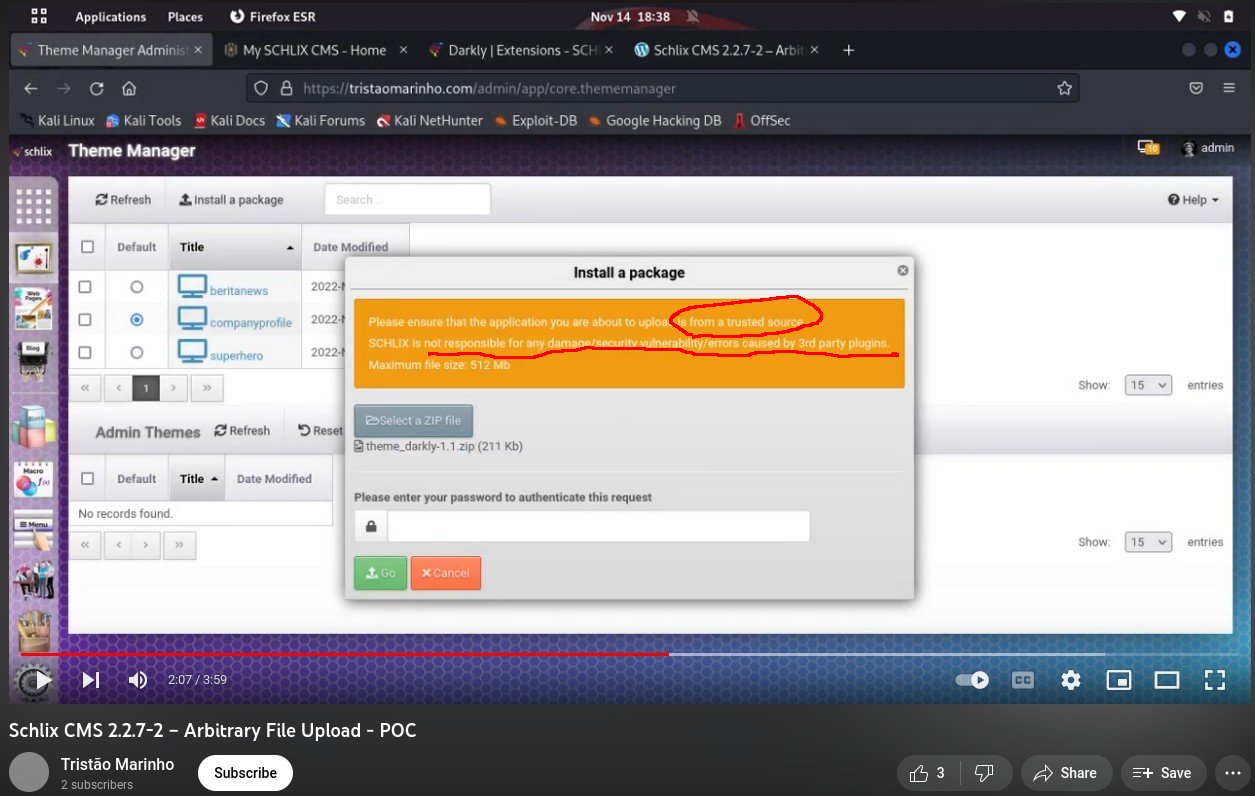The width and height of the screenshot is (1255, 796).
Task: Check the superhero row checkbox
Action: tap(85, 352)
